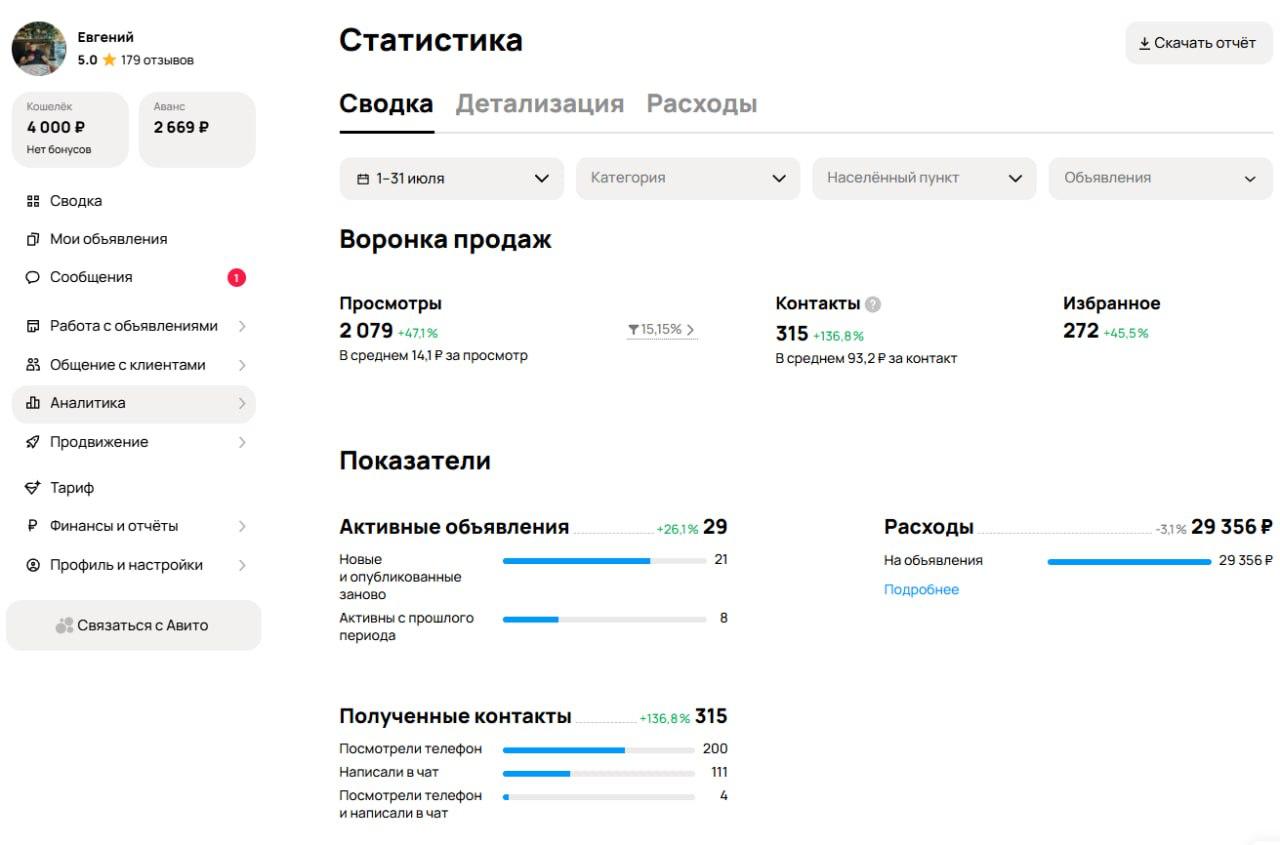Switch to the Детализация tab
The width and height of the screenshot is (1280, 845).
coord(540,103)
